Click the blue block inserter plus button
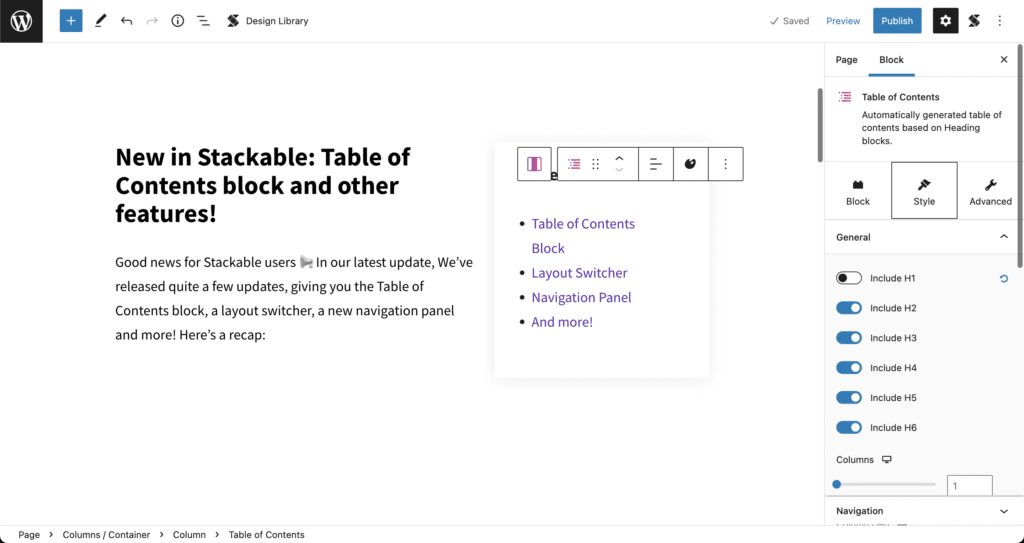Image resolution: width=1024 pixels, height=543 pixels. point(71,21)
